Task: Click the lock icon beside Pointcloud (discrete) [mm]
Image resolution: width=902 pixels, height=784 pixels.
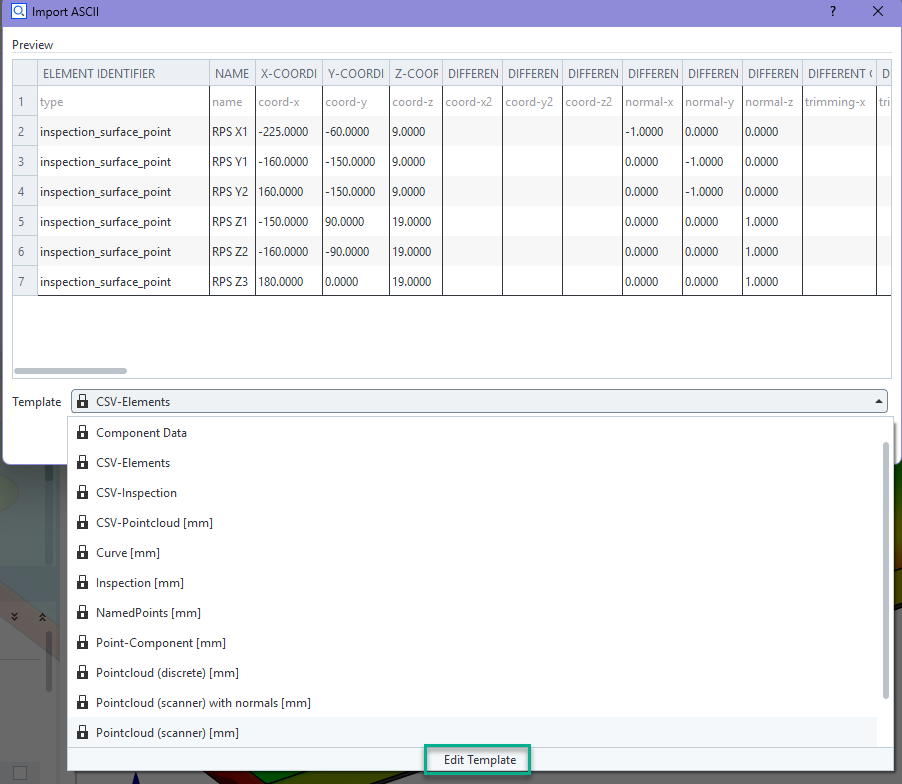Action: (x=83, y=673)
